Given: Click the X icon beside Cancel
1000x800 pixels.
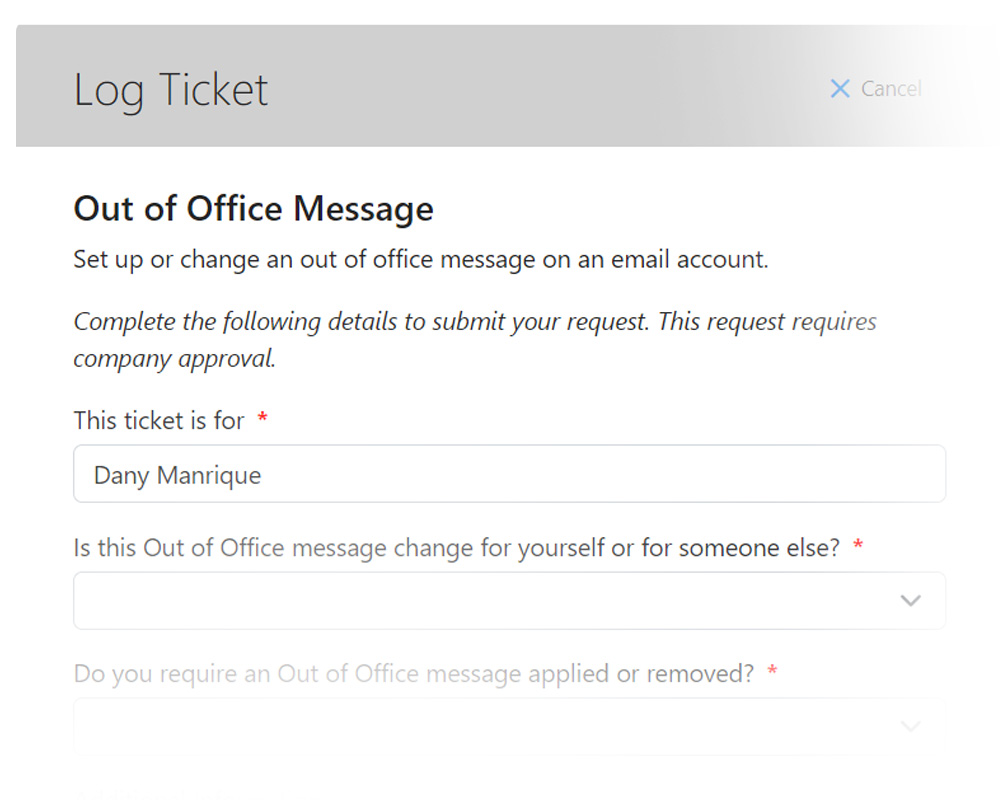Looking at the screenshot, I should click(x=840, y=89).
